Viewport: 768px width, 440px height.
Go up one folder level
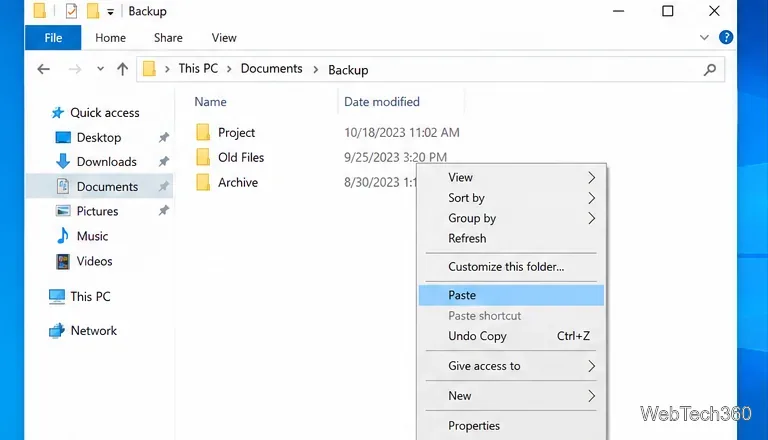point(122,69)
